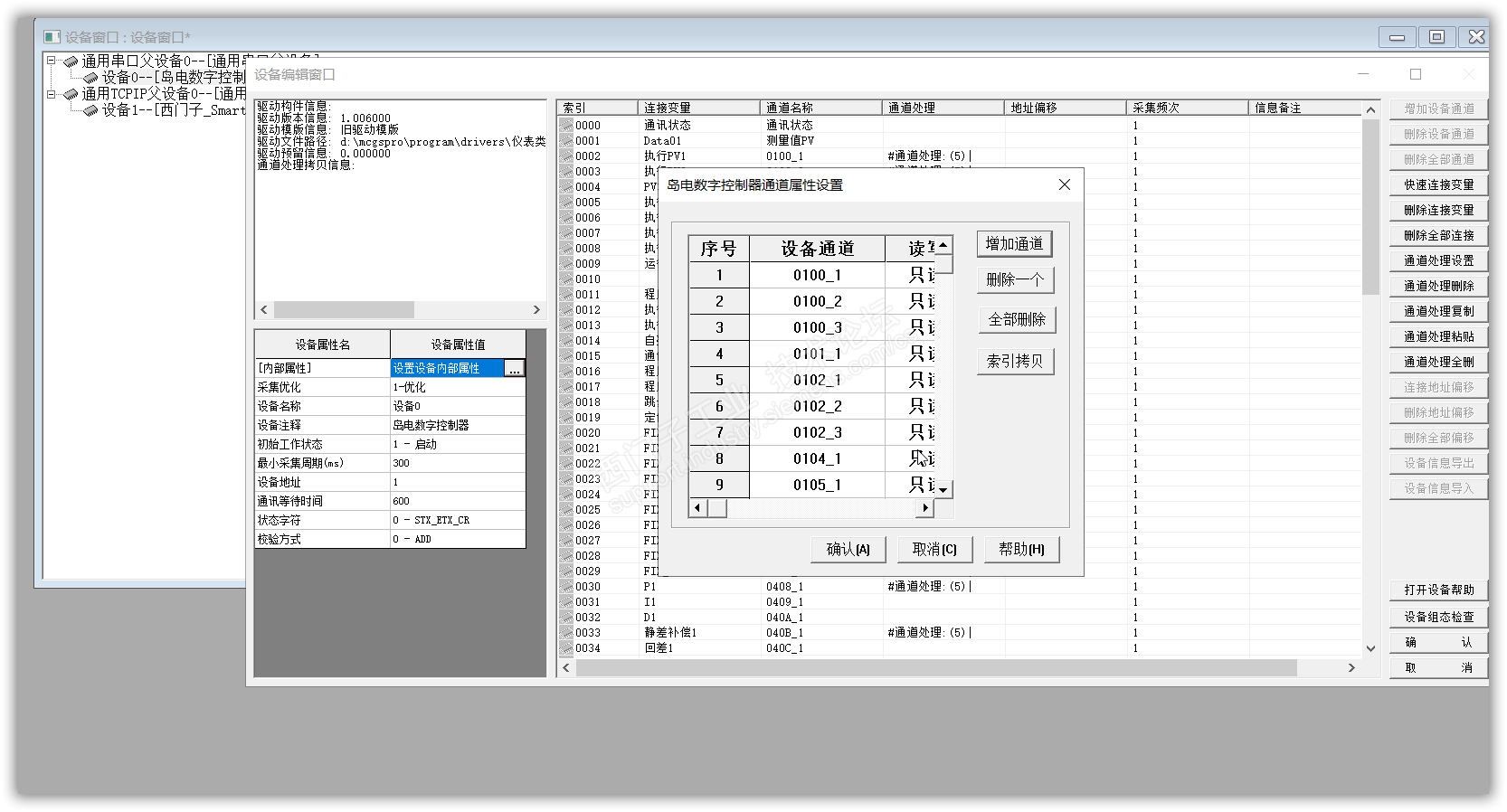
Task: Confirm with the 确认(A) button
Action: [x=848, y=549]
